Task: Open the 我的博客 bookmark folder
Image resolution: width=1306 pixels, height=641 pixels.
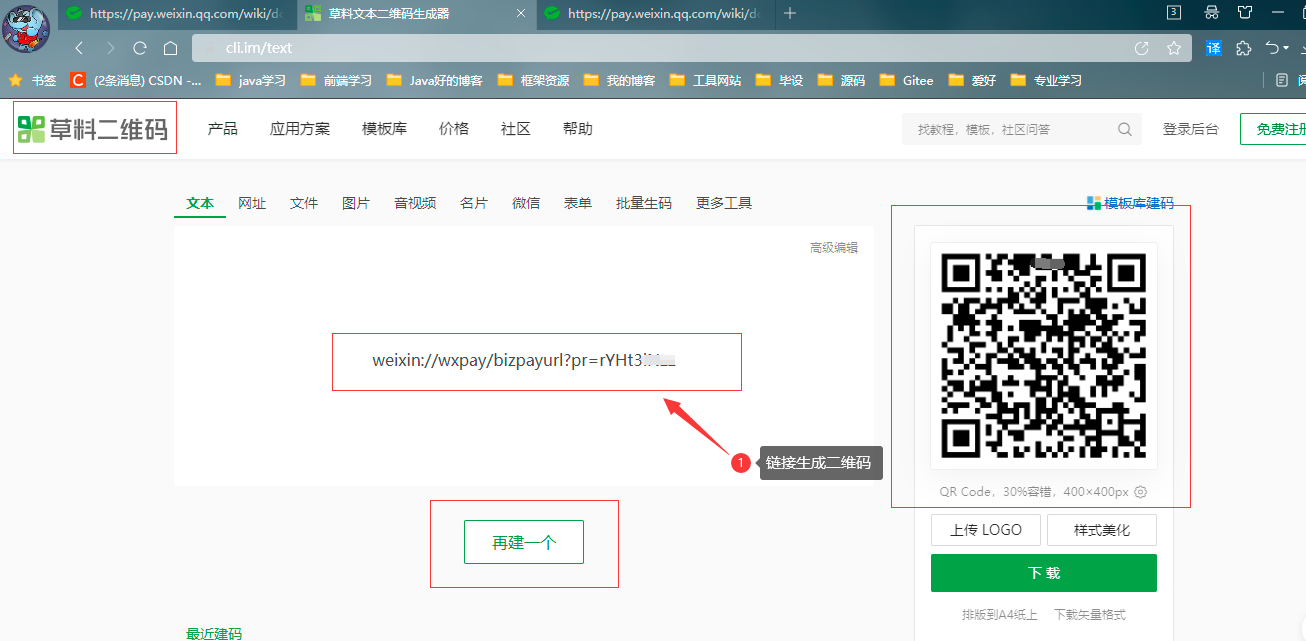Action: (x=619, y=80)
